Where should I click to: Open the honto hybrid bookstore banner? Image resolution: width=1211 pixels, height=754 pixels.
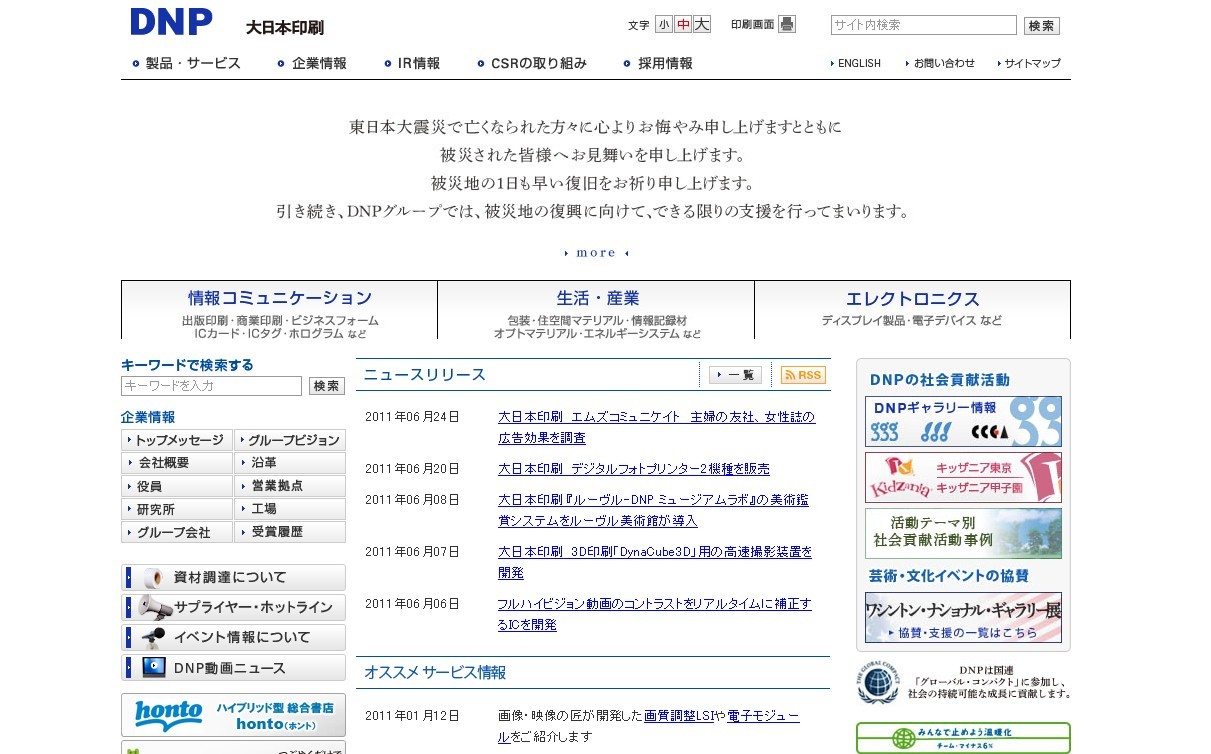tap(233, 715)
